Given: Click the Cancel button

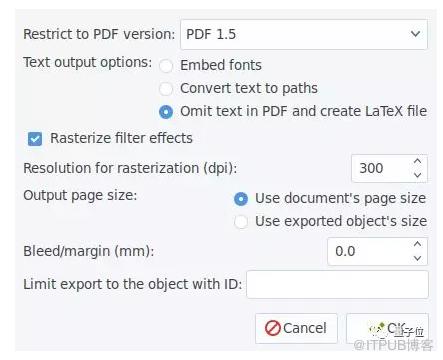Looking at the screenshot, I should (x=296, y=328).
